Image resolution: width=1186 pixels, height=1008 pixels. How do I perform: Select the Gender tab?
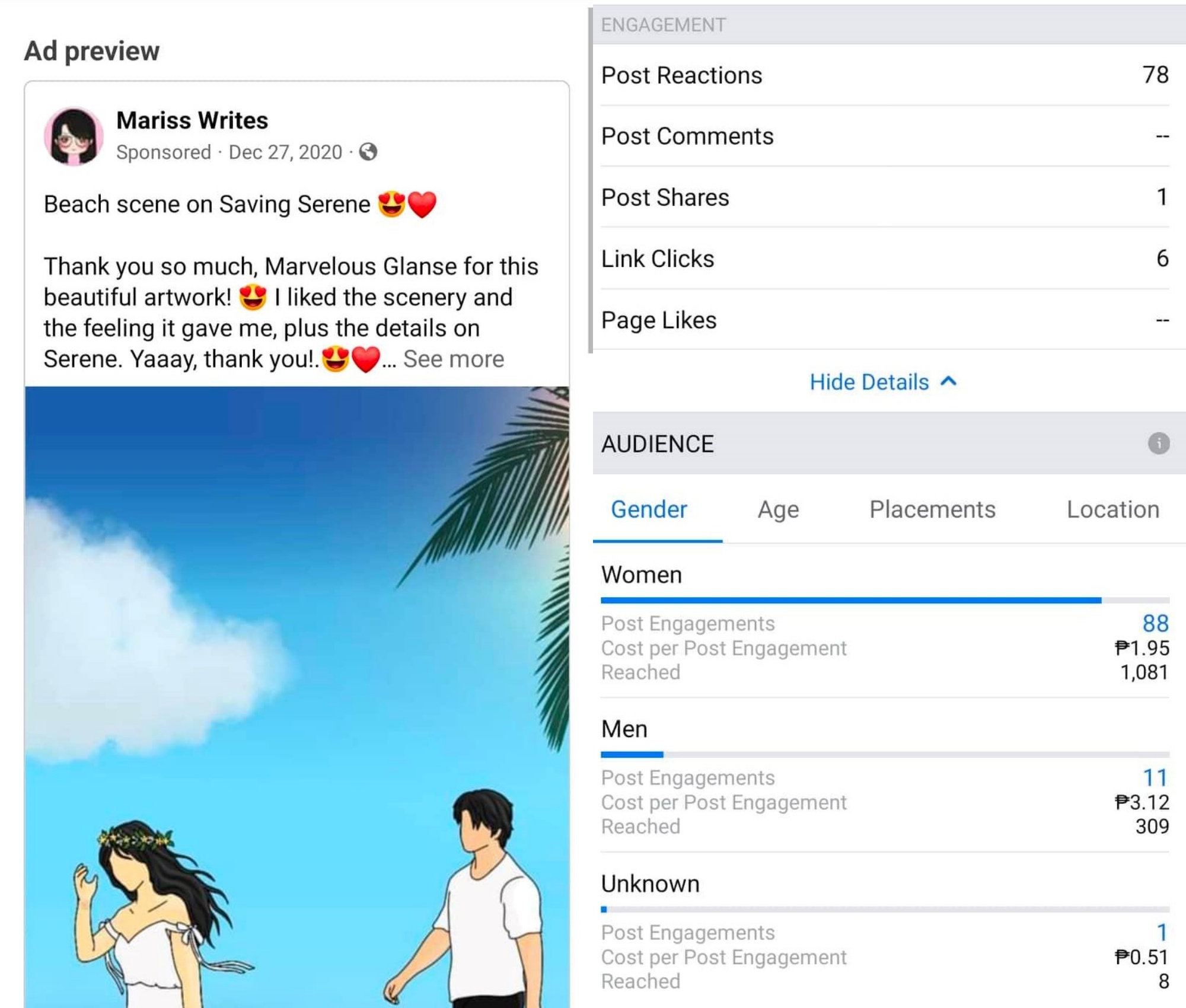[649, 509]
